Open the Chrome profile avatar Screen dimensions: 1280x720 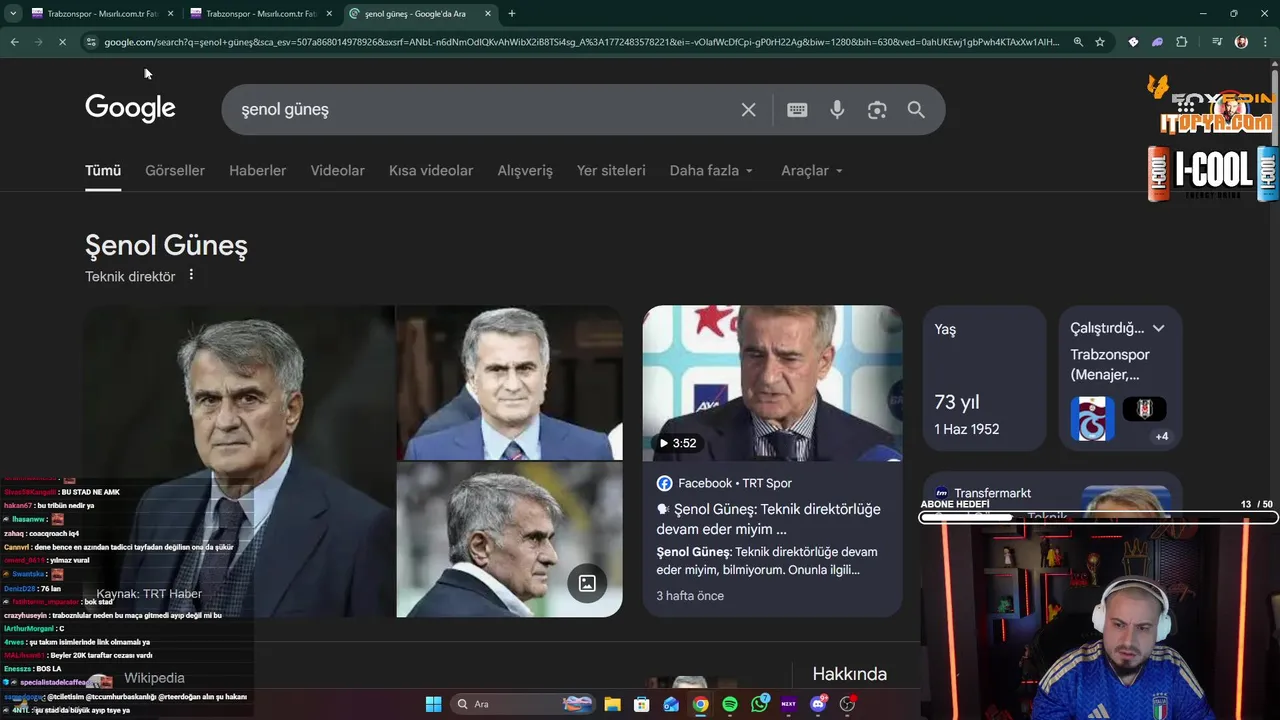tap(1241, 42)
